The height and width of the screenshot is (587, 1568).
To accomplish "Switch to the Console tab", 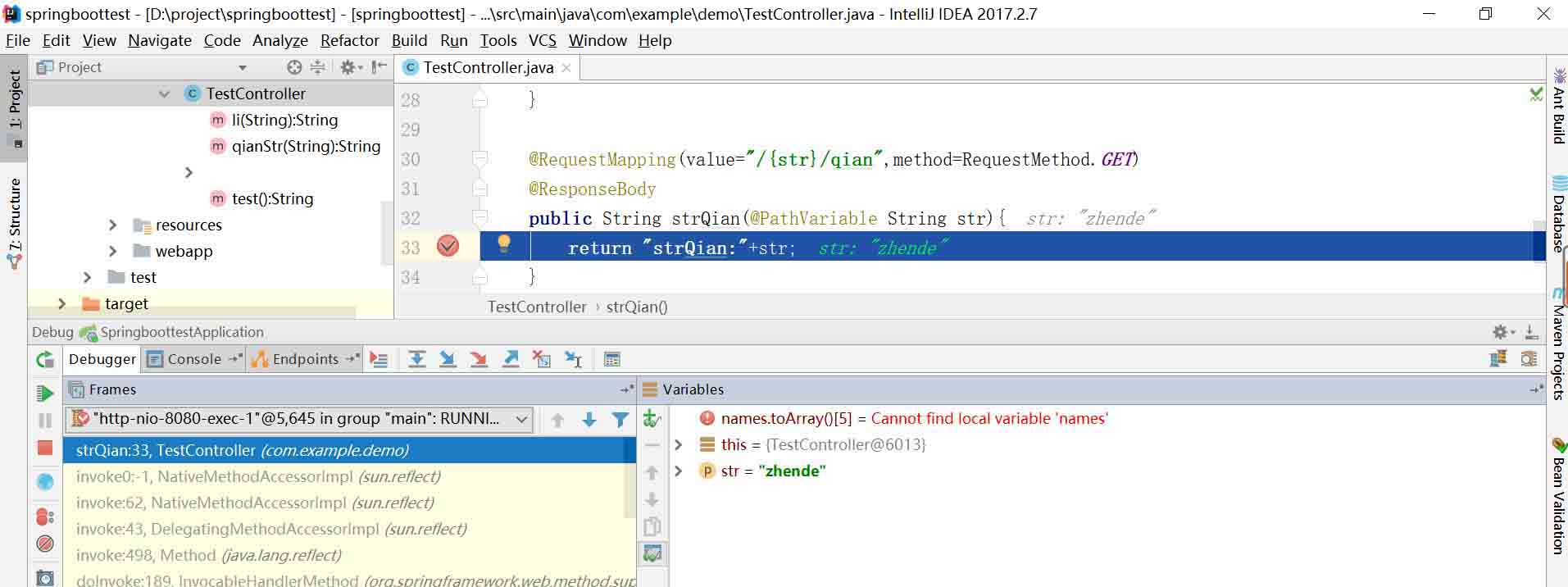I will [194, 359].
